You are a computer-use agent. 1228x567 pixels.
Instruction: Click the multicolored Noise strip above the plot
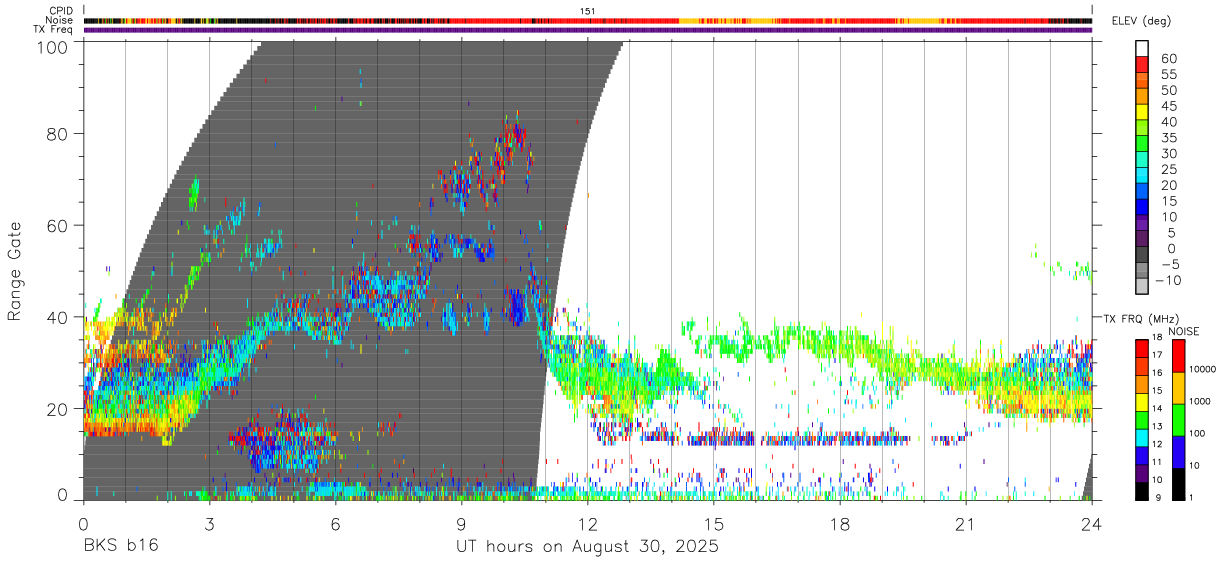point(587,20)
